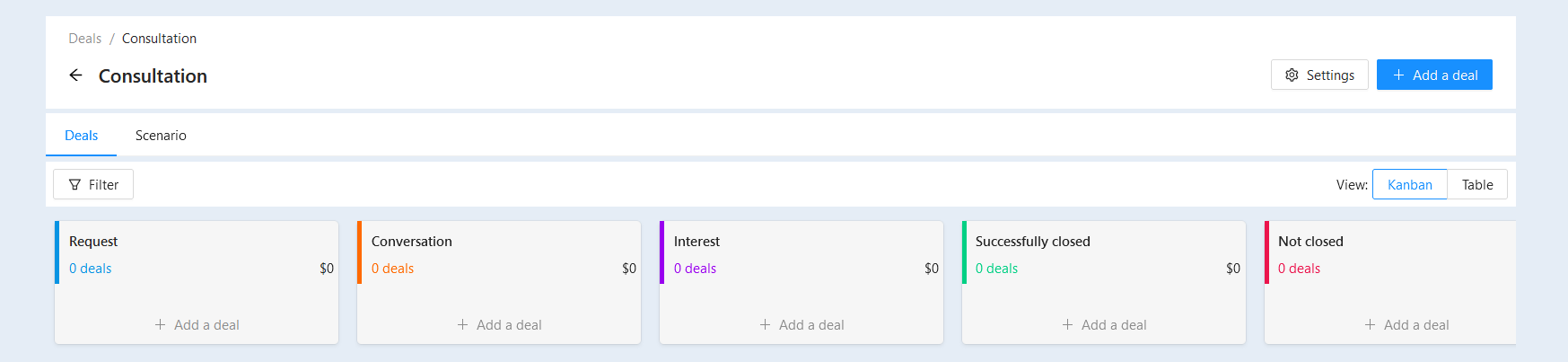1568x362 pixels.
Task: Click plus icon in Conversation column
Action: (462, 325)
